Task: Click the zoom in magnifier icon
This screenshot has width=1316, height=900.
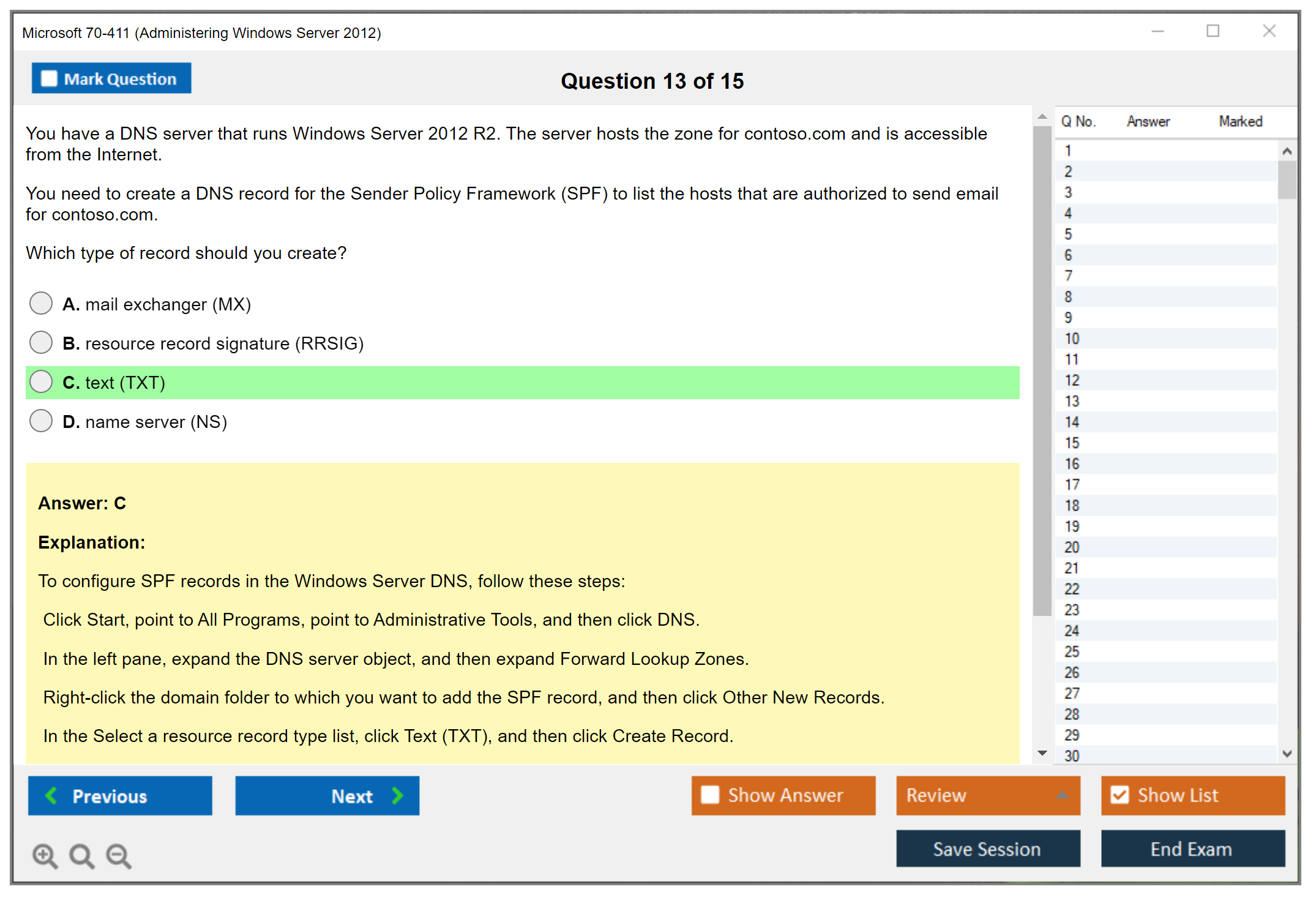Action: tap(45, 855)
